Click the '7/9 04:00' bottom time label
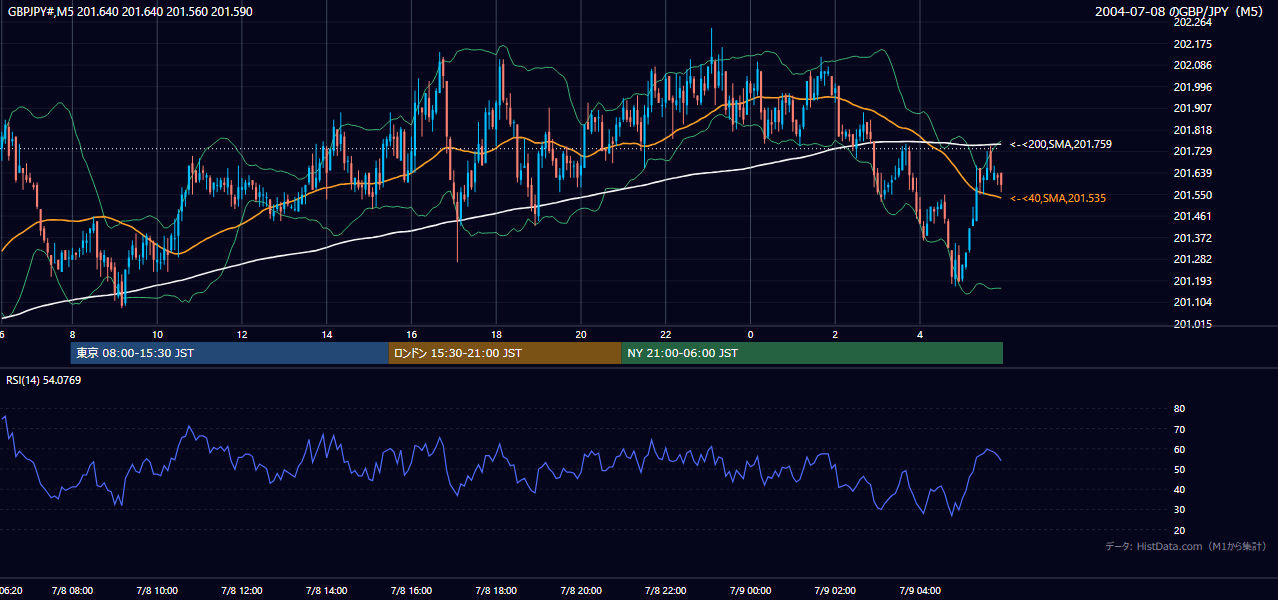The width and height of the screenshot is (1278, 600). 920,591
